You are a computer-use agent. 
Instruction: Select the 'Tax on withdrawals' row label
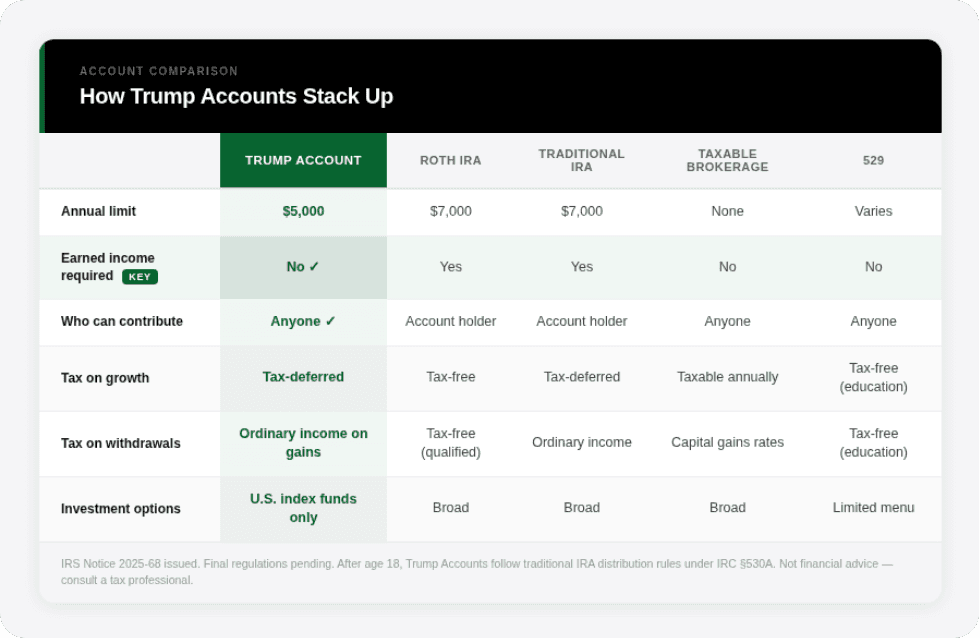pyautogui.click(x=121, y=443)
